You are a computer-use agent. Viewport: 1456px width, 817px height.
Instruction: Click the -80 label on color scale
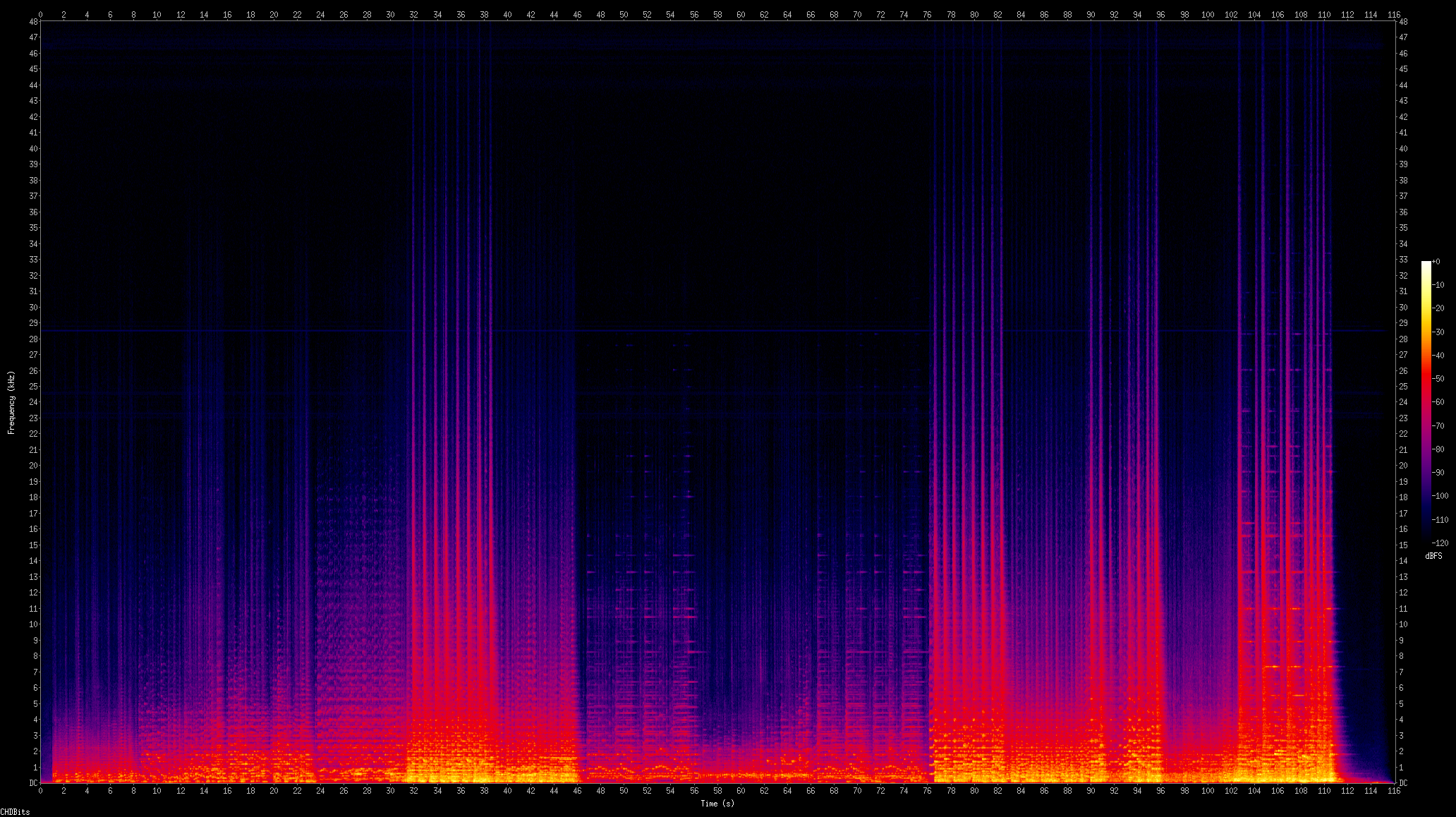tap(1439, 449)
